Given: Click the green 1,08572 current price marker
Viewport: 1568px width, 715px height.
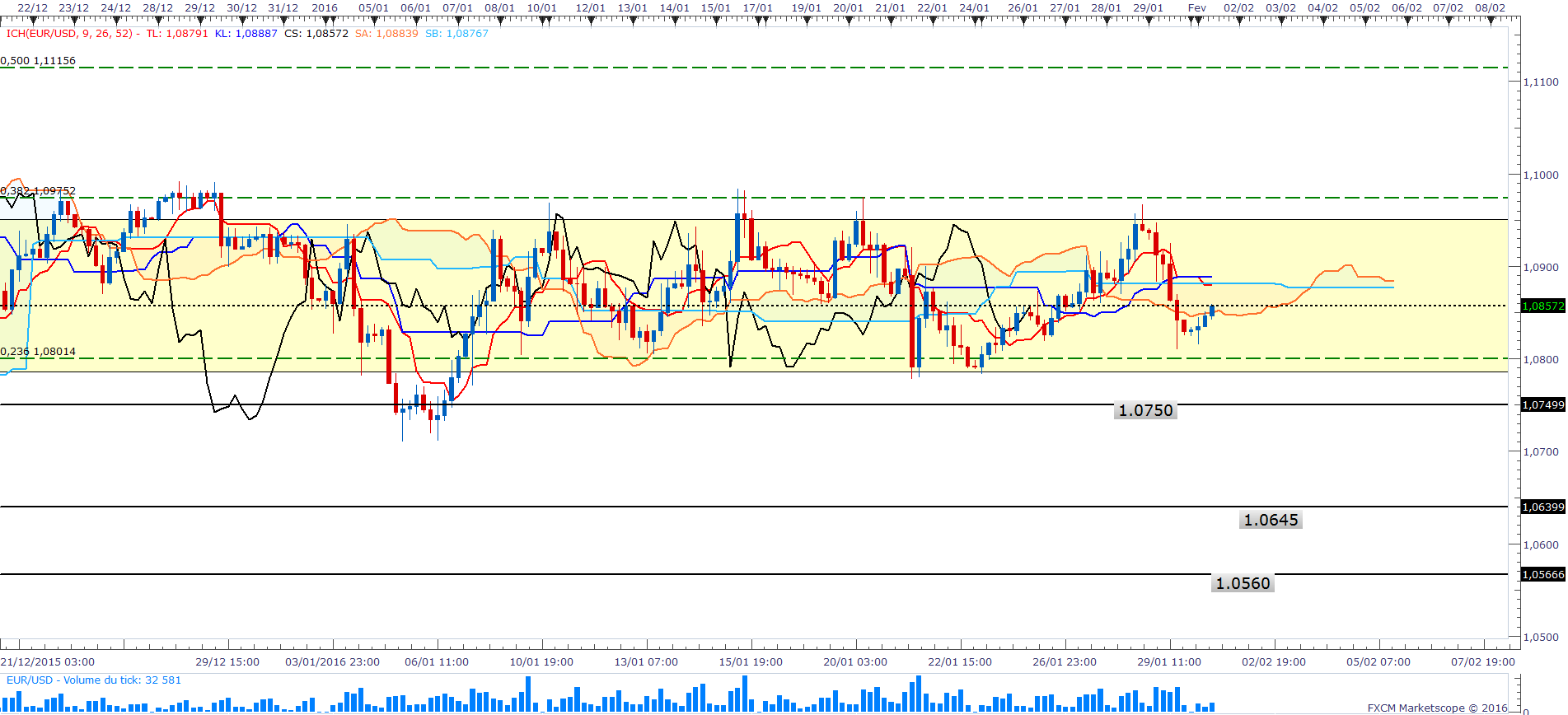Looking at the screenshot, I should (x=1542, y=306).
